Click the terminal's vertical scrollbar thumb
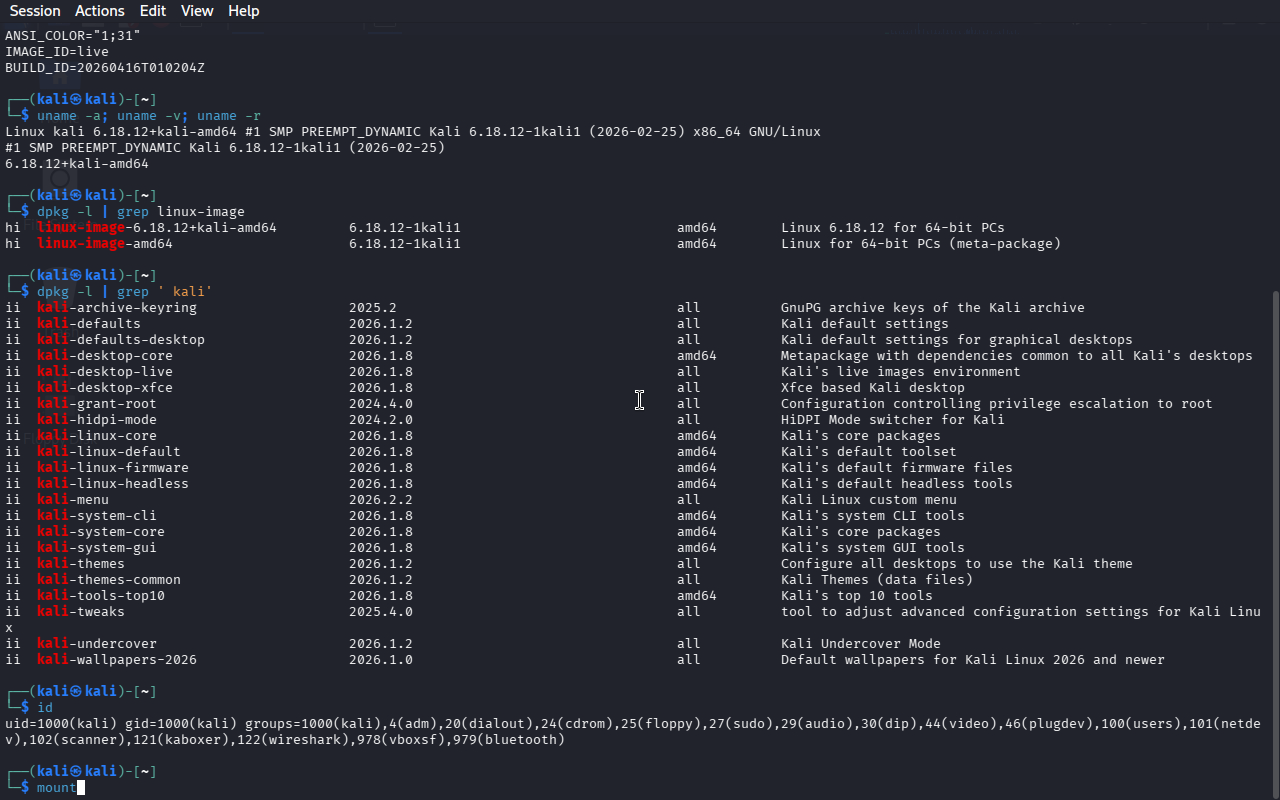Screen dimensions: 1280x800 point(1274,540)
